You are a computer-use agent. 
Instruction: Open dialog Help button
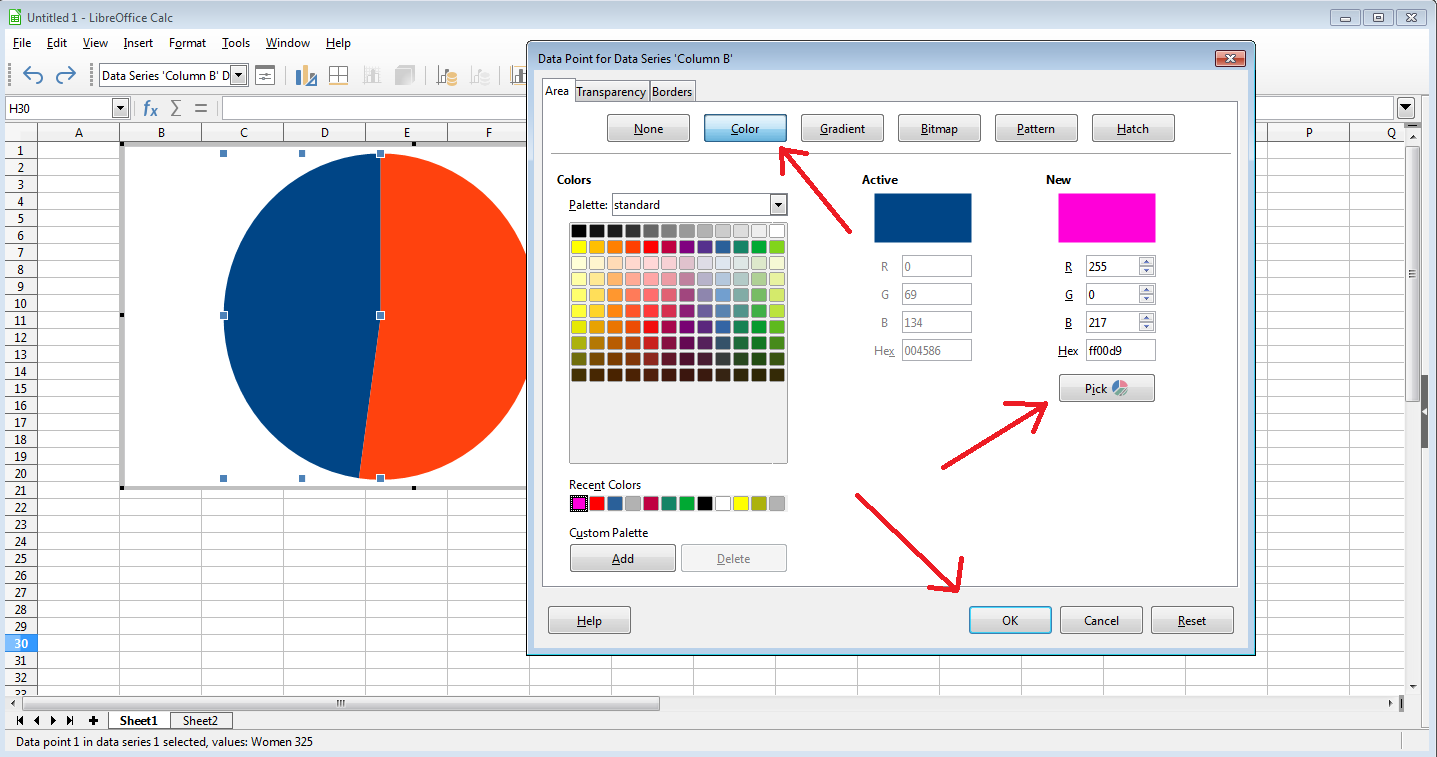[x=589, y=620]
